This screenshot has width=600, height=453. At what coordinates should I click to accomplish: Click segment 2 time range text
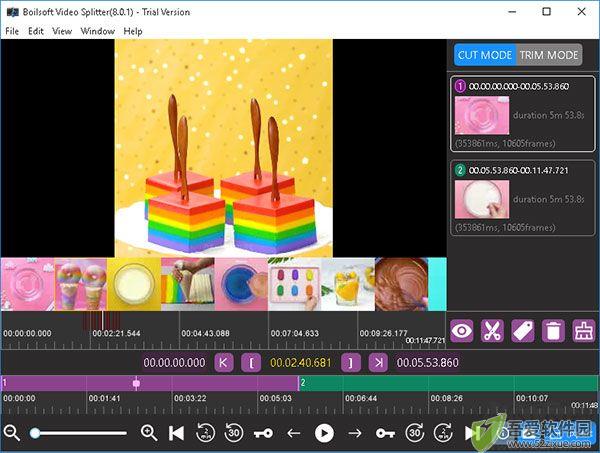(519, 170)
